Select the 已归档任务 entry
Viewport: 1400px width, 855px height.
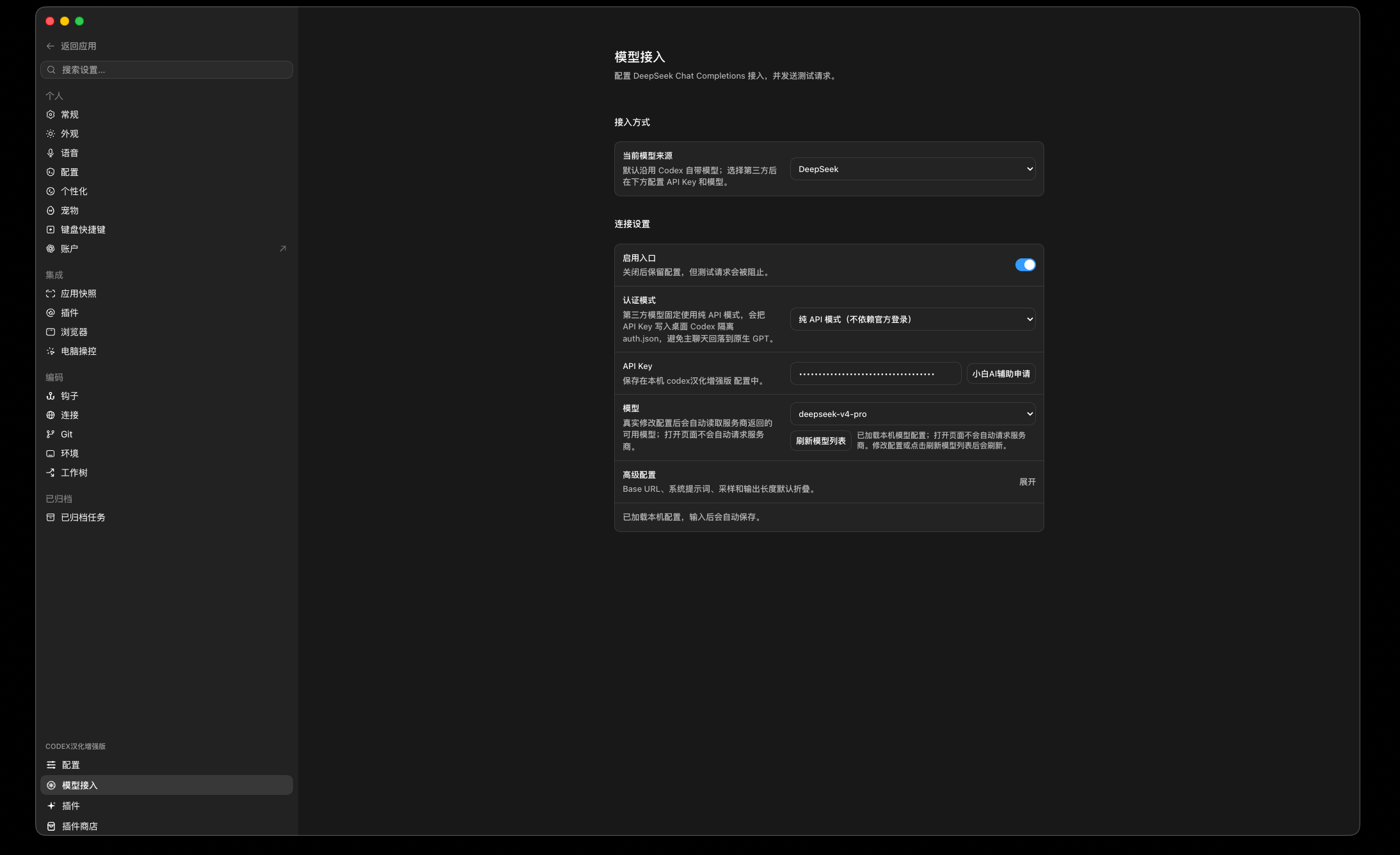pyautogui.click(x=166, y=517)
